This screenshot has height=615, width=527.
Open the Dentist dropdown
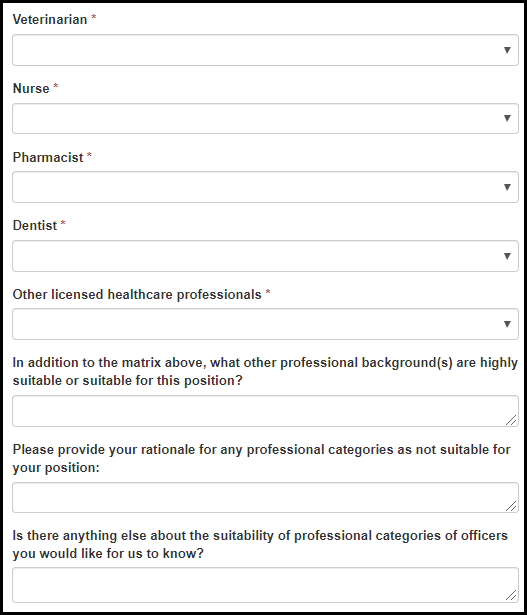pyautogui.click(x=265, y=256)
